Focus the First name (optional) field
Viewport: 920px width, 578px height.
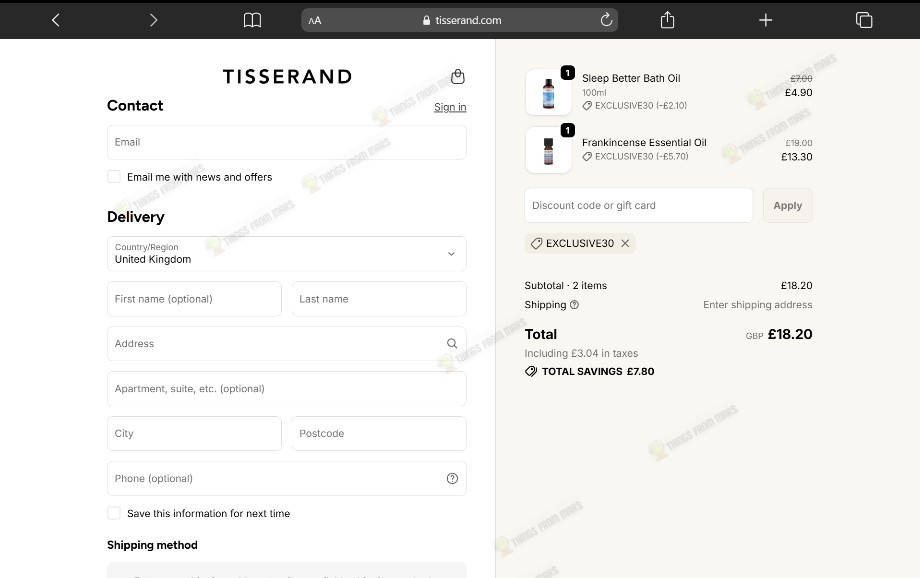(x=194, y=299)
